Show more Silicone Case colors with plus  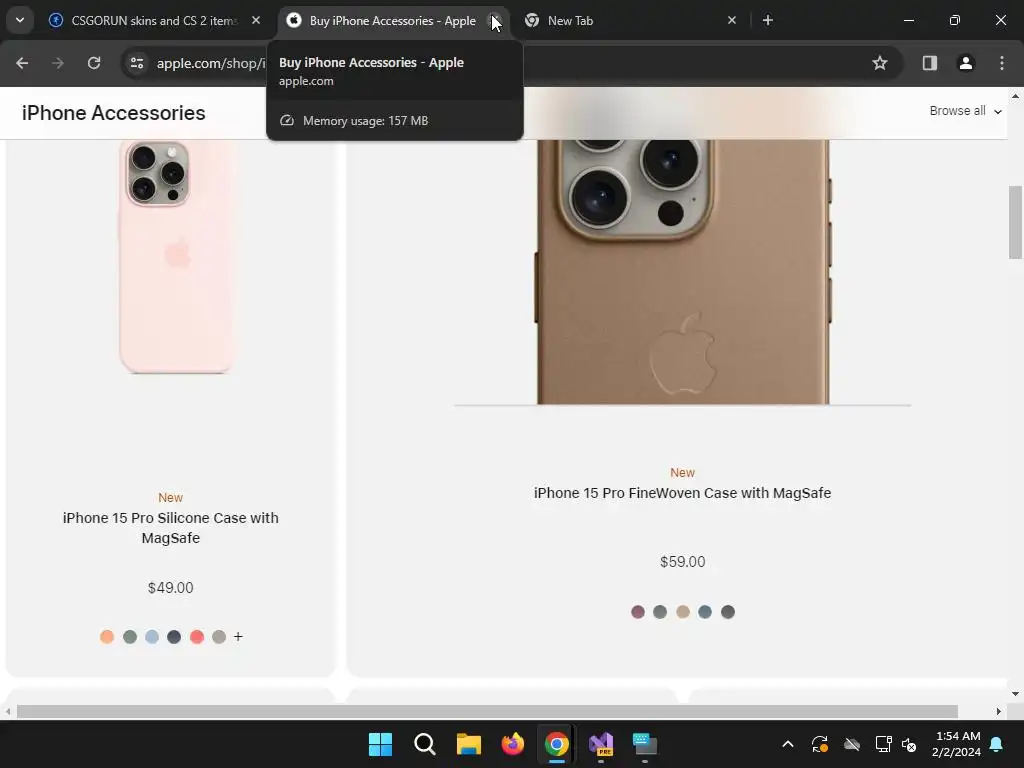click(238, 637)
